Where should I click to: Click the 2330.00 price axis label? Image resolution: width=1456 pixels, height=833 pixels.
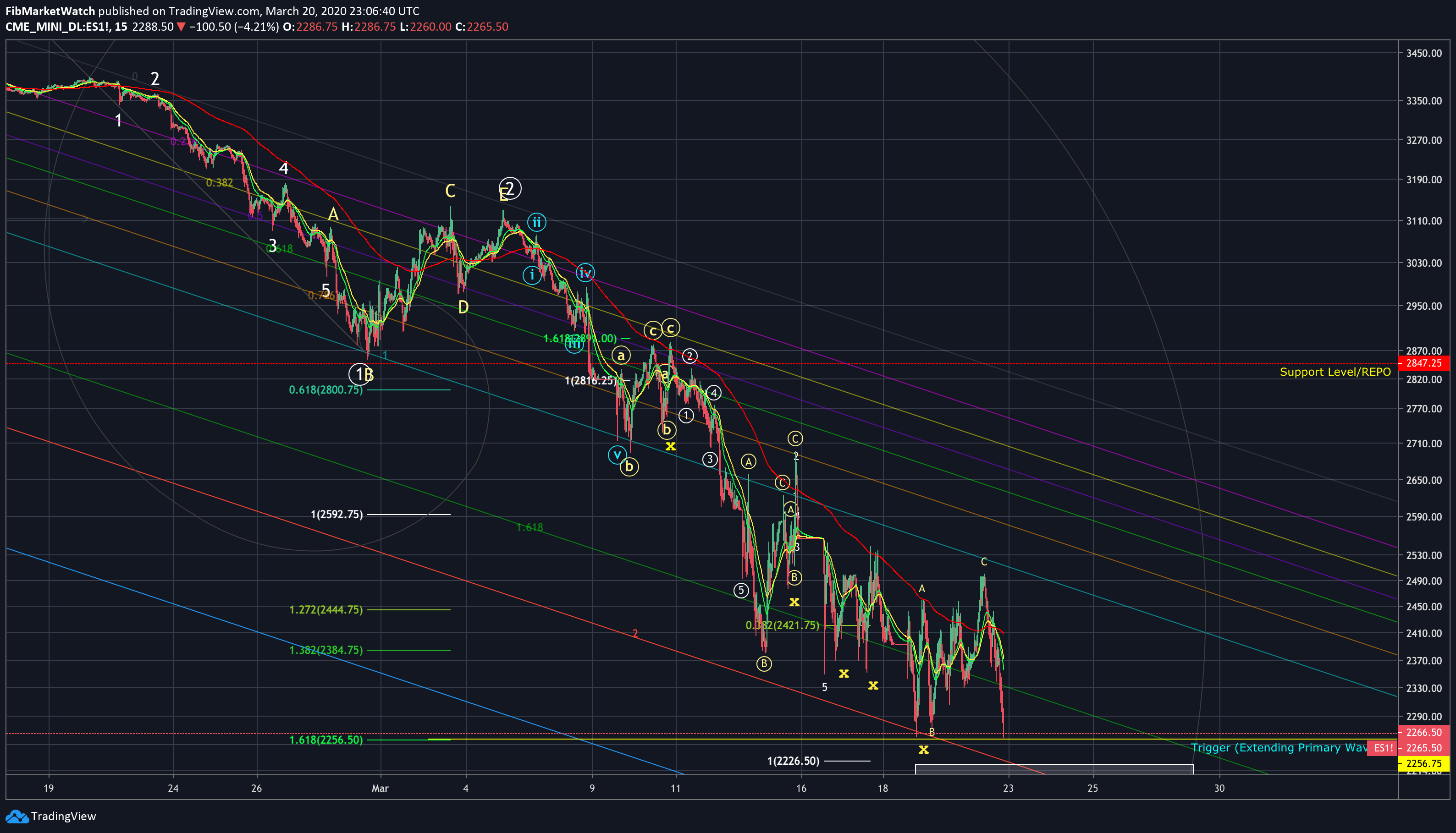click(1424, 688)
